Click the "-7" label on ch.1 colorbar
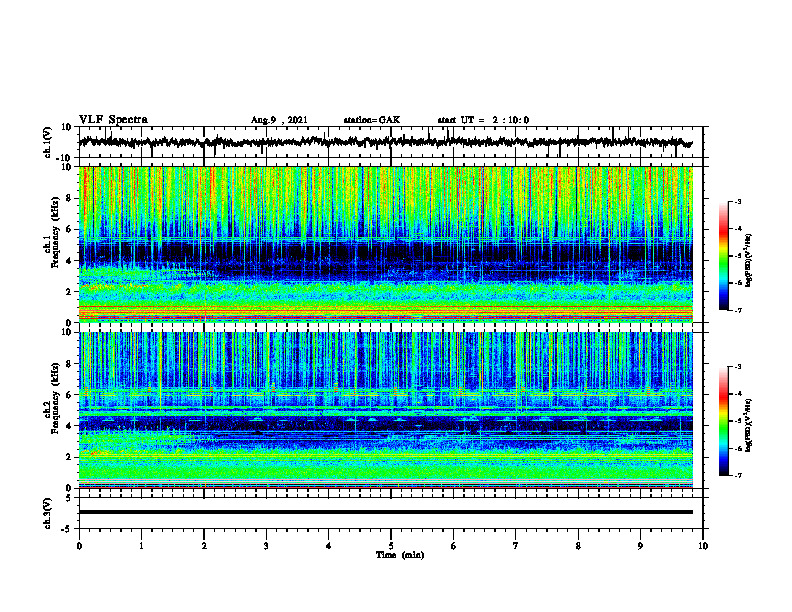This screenshot has height=612, width=792. tap(737, 311)
